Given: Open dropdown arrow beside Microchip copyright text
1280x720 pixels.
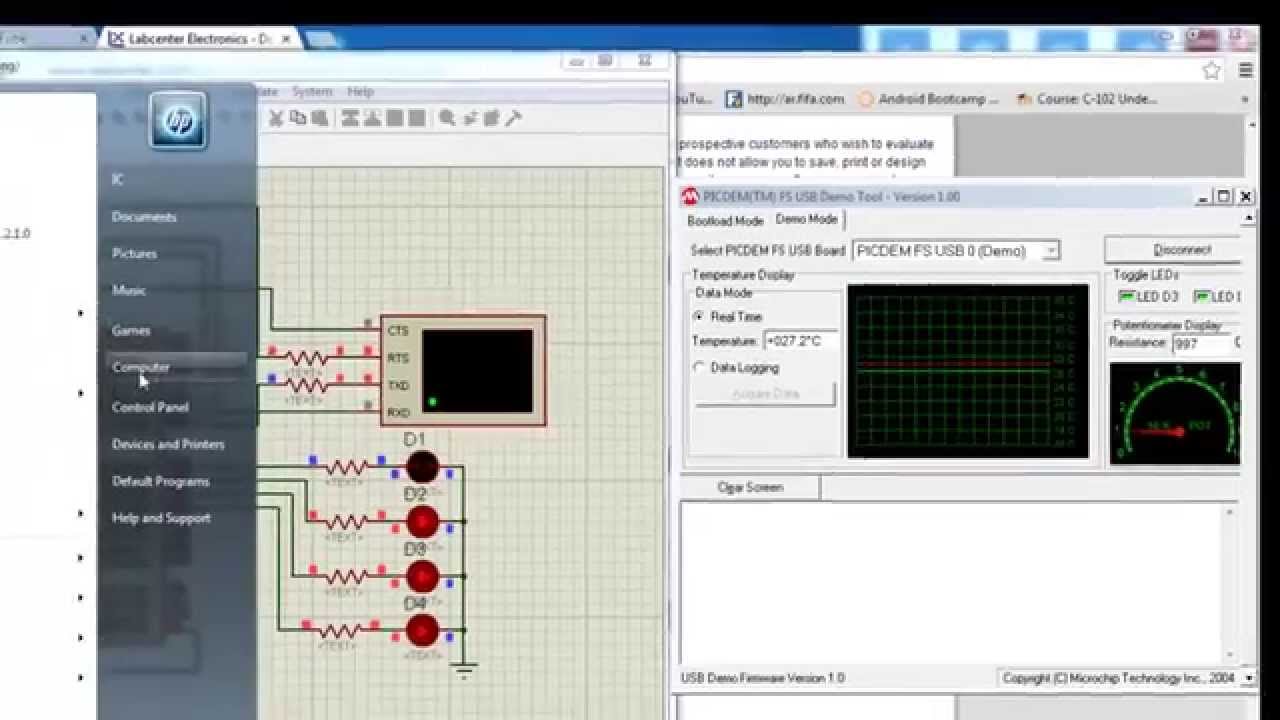Looking at the screenshot, I should tap(1248, 678).
